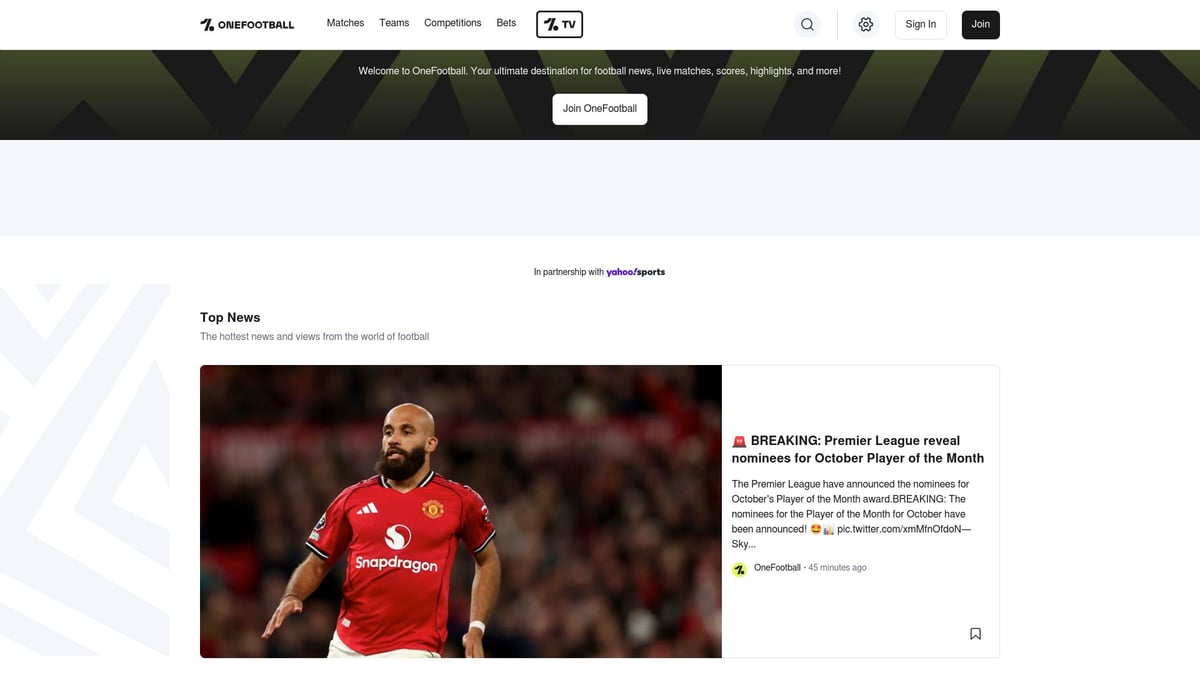The image size is (1200, 675).
Task: Click the OneFootball home logo
Action: point(246,24)
